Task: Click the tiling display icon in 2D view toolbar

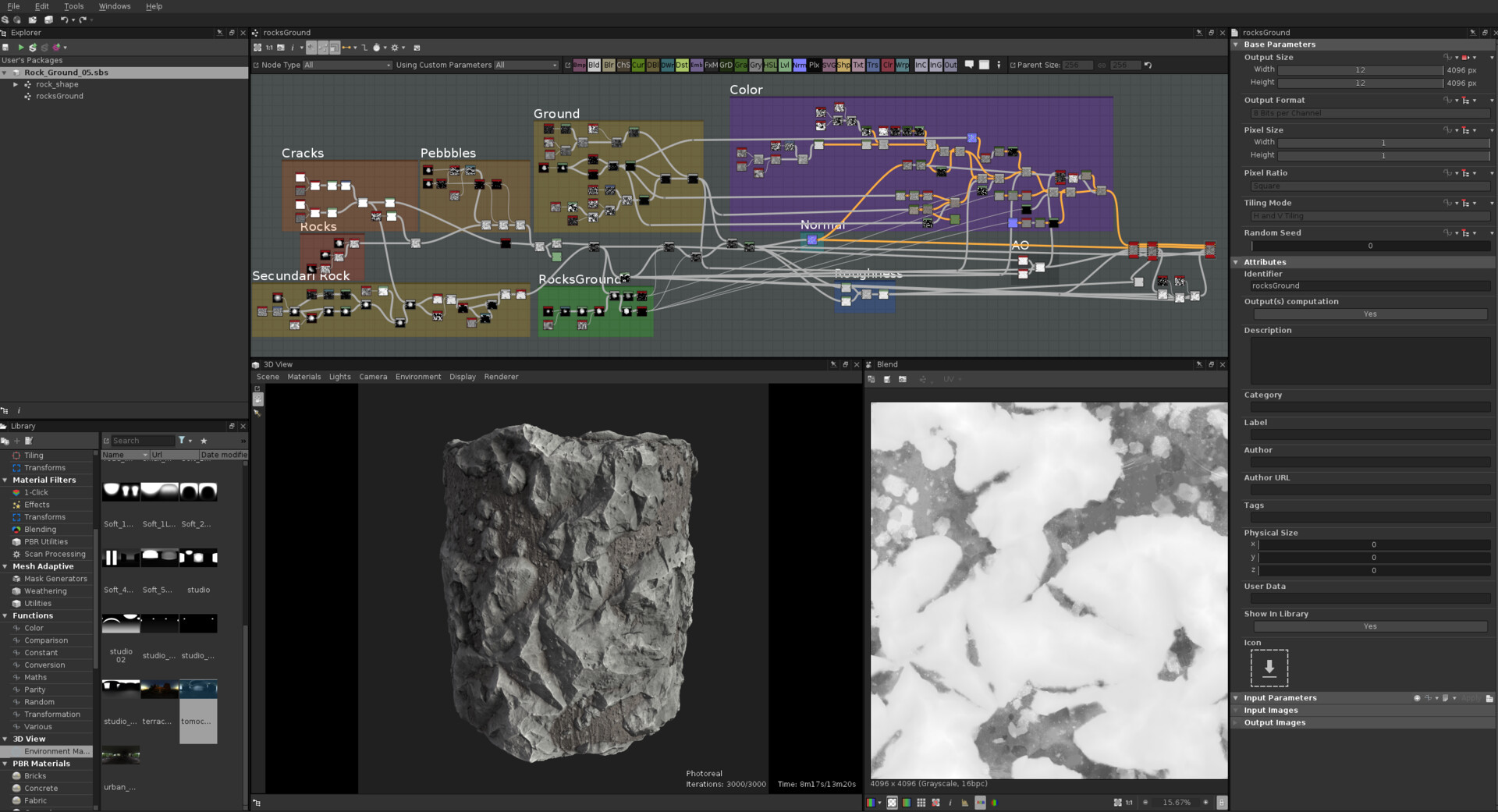Action: [922, 802]
